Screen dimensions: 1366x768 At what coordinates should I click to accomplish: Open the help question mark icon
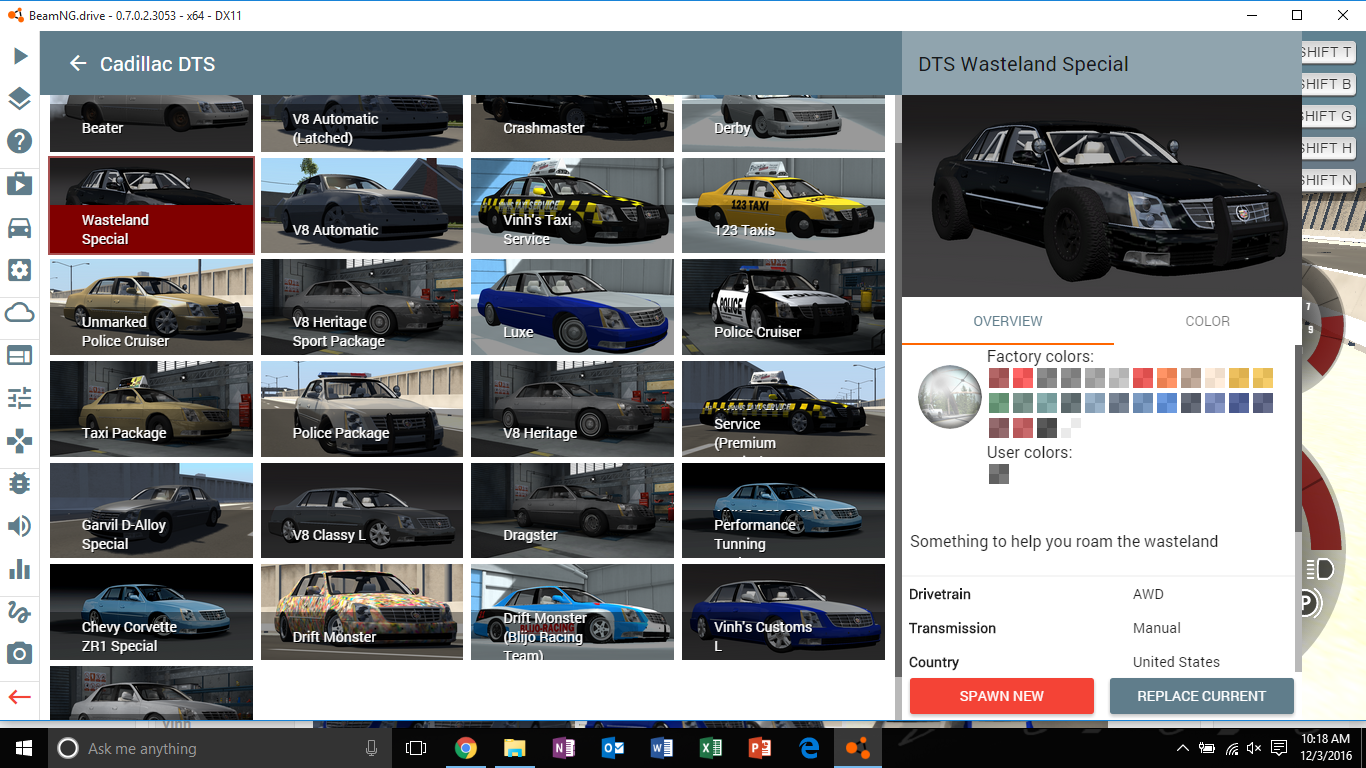coord(20,141)
